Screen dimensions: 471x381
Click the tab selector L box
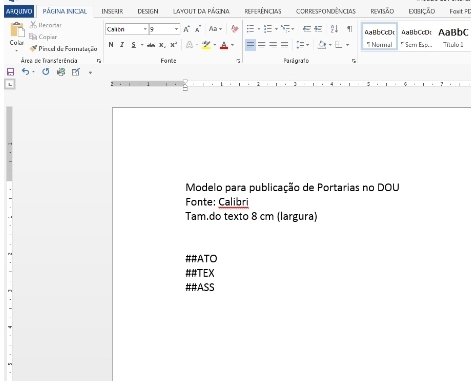(x=10, y=85)
